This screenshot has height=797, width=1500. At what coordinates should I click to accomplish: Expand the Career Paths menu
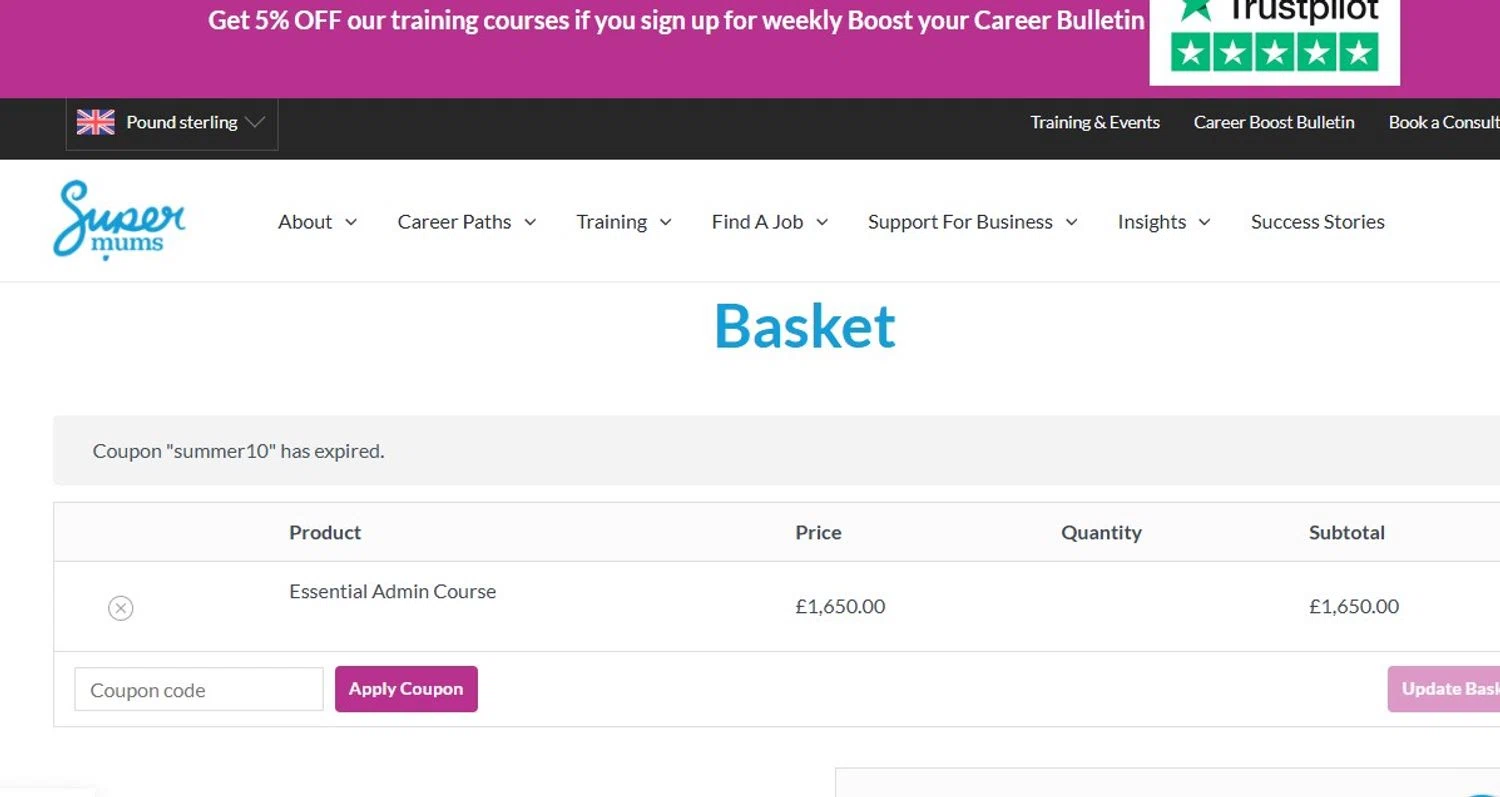pos(466,222)
